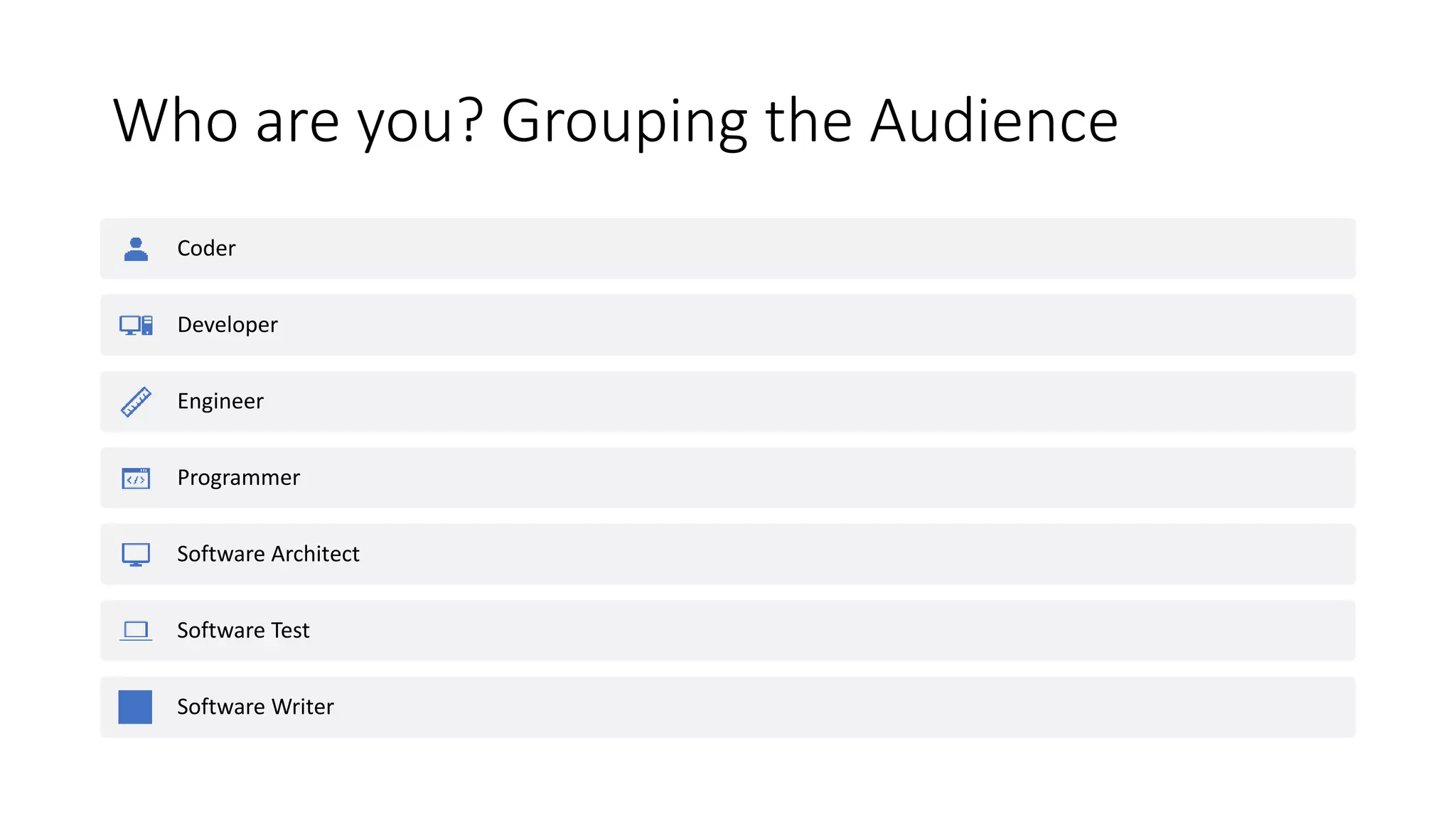Click empty area of the Engineer row
This screenshot has width=1456, height=819.
[x=782, y=402]
